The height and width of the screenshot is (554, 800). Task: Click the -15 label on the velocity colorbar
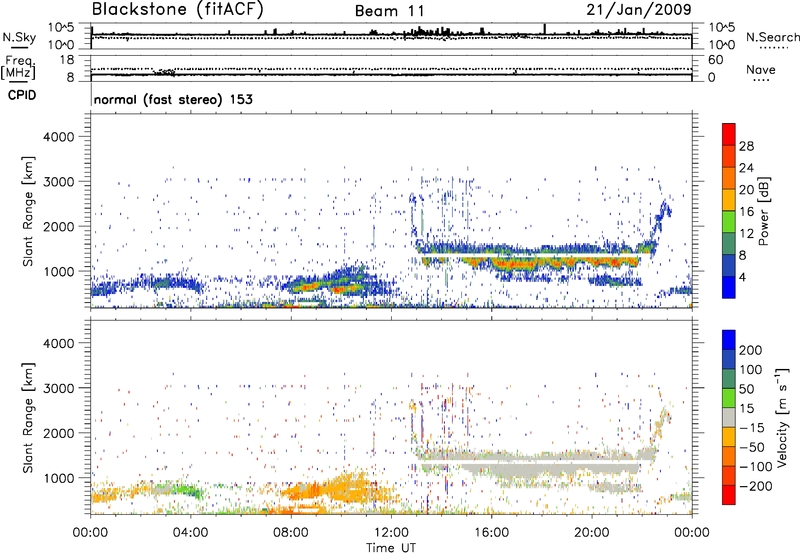pyautogui.click(x=751, y=428)
